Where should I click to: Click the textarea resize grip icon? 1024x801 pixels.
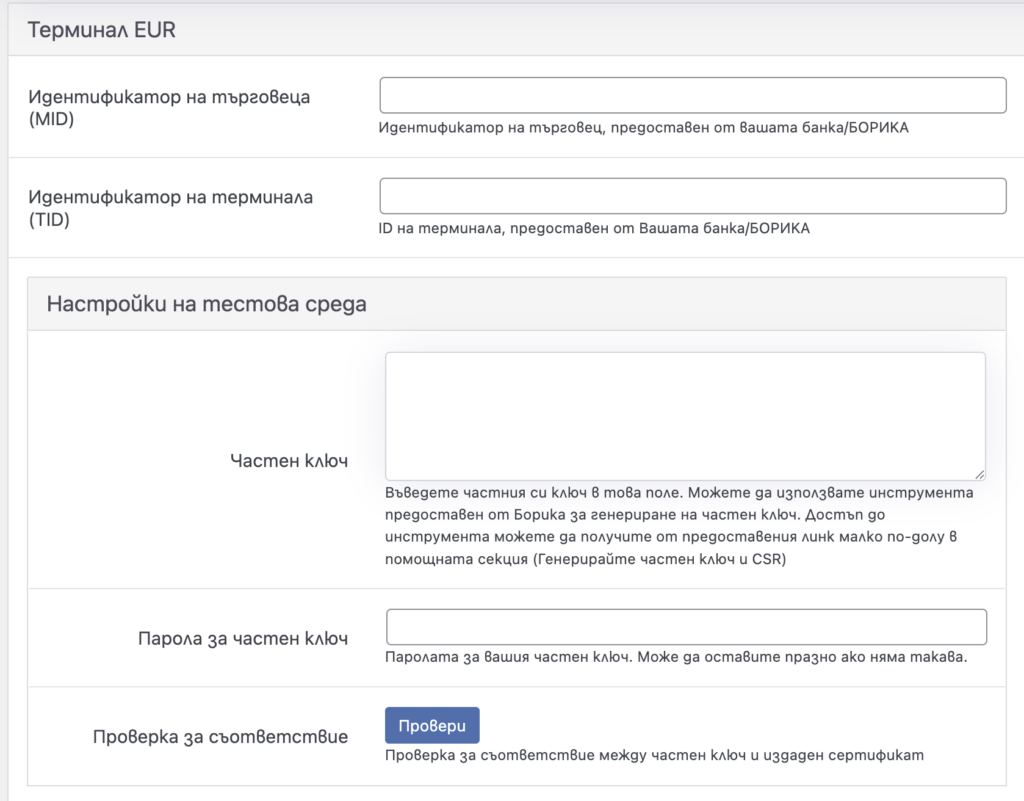(x=978, y=473)
